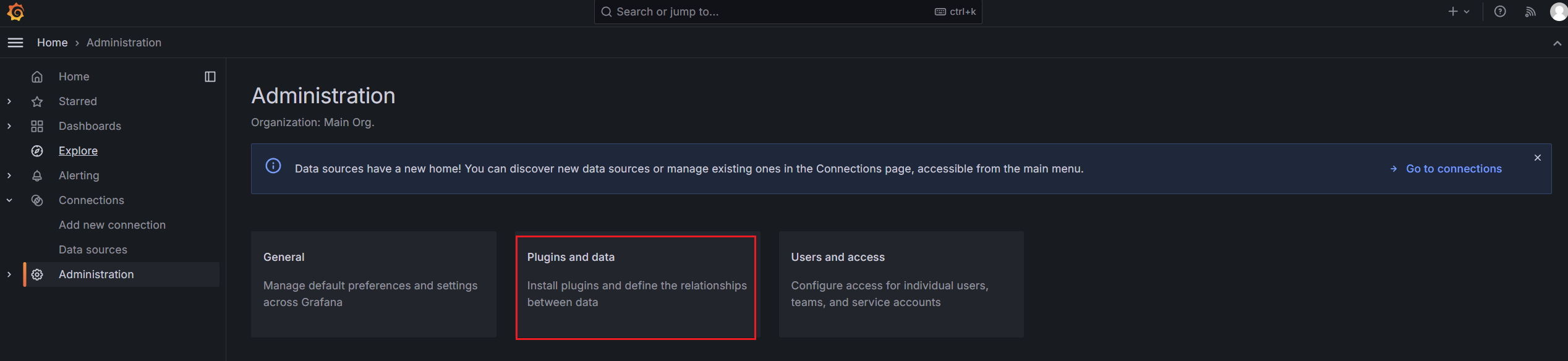Open the help question mark icon
This screenshot has height=361, width=1568.
[x=1500, y=12]
